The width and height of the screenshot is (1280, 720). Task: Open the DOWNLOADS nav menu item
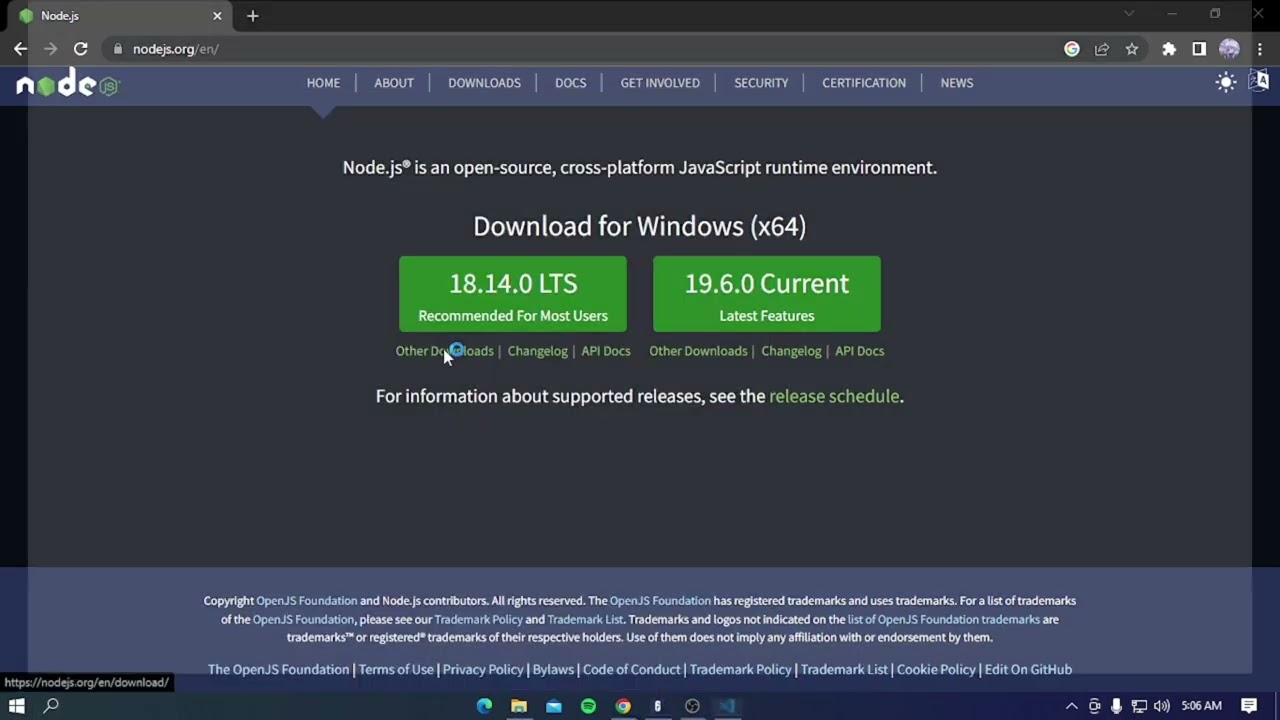(x=484, y=83)
